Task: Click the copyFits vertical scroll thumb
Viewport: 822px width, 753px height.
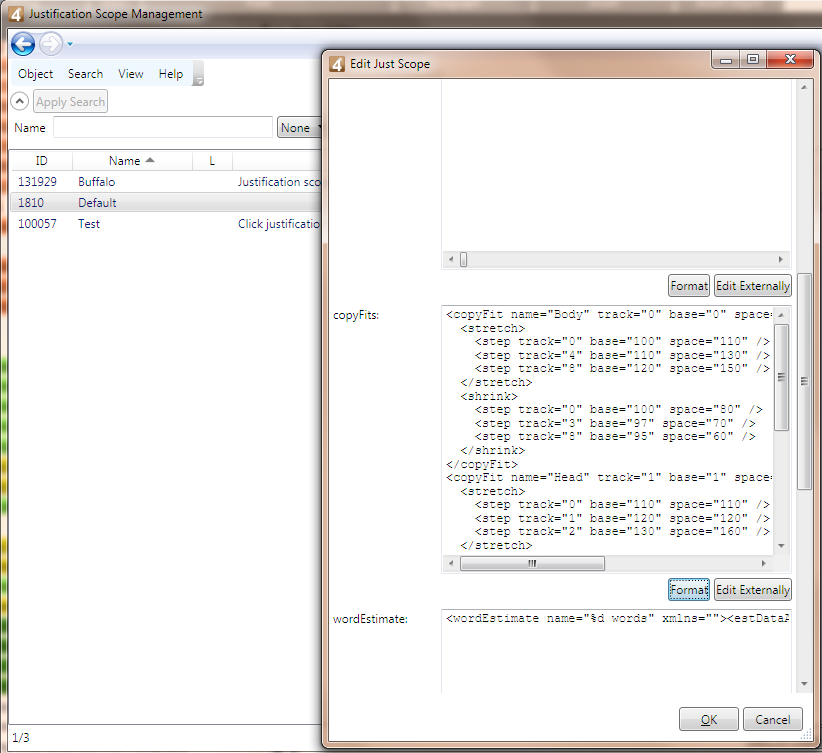Action: click(x=781, y=377)
